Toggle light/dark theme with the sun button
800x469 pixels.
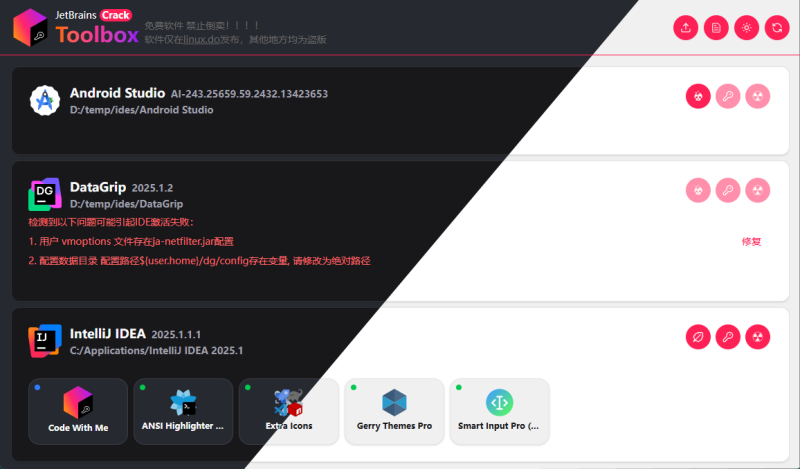pos(746,28)
